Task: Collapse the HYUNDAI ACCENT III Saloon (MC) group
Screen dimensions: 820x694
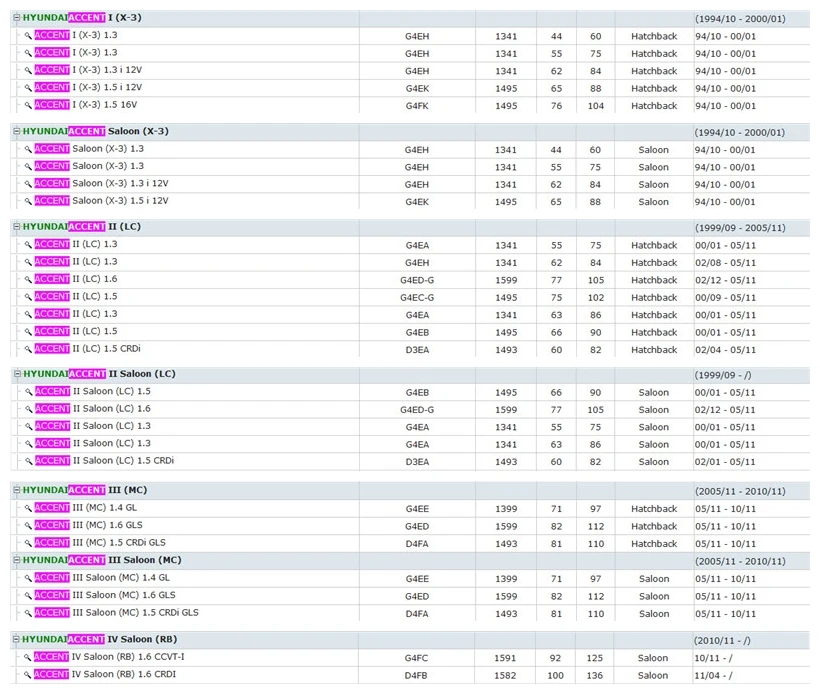Action: coord(17,560)
